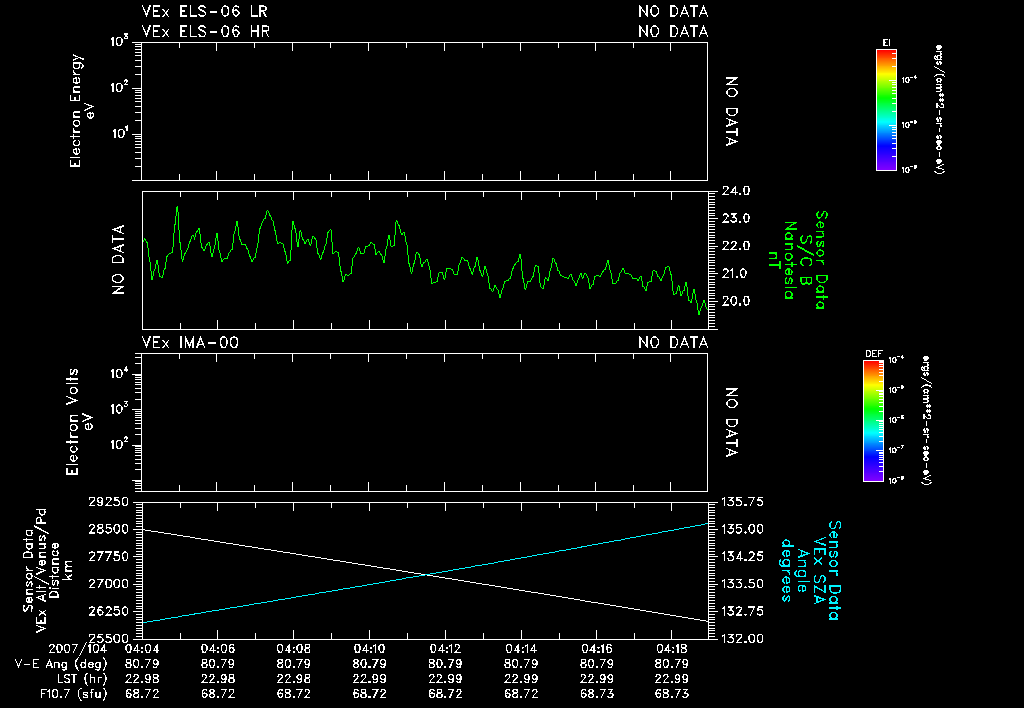Click the 135.75 degrees tick label
1024x708 pixels.
(x=743, y=502)
